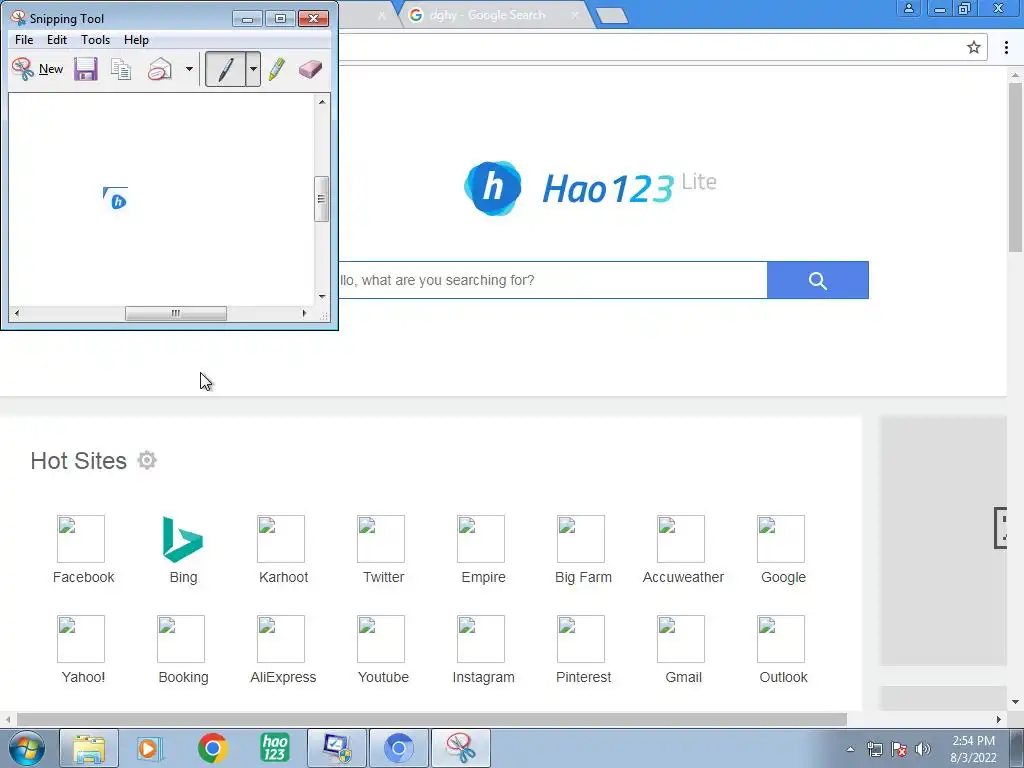Screen dimensions: 1024x768
Task: Expand the Send Snip dropdown arrow
Action: 189,69
